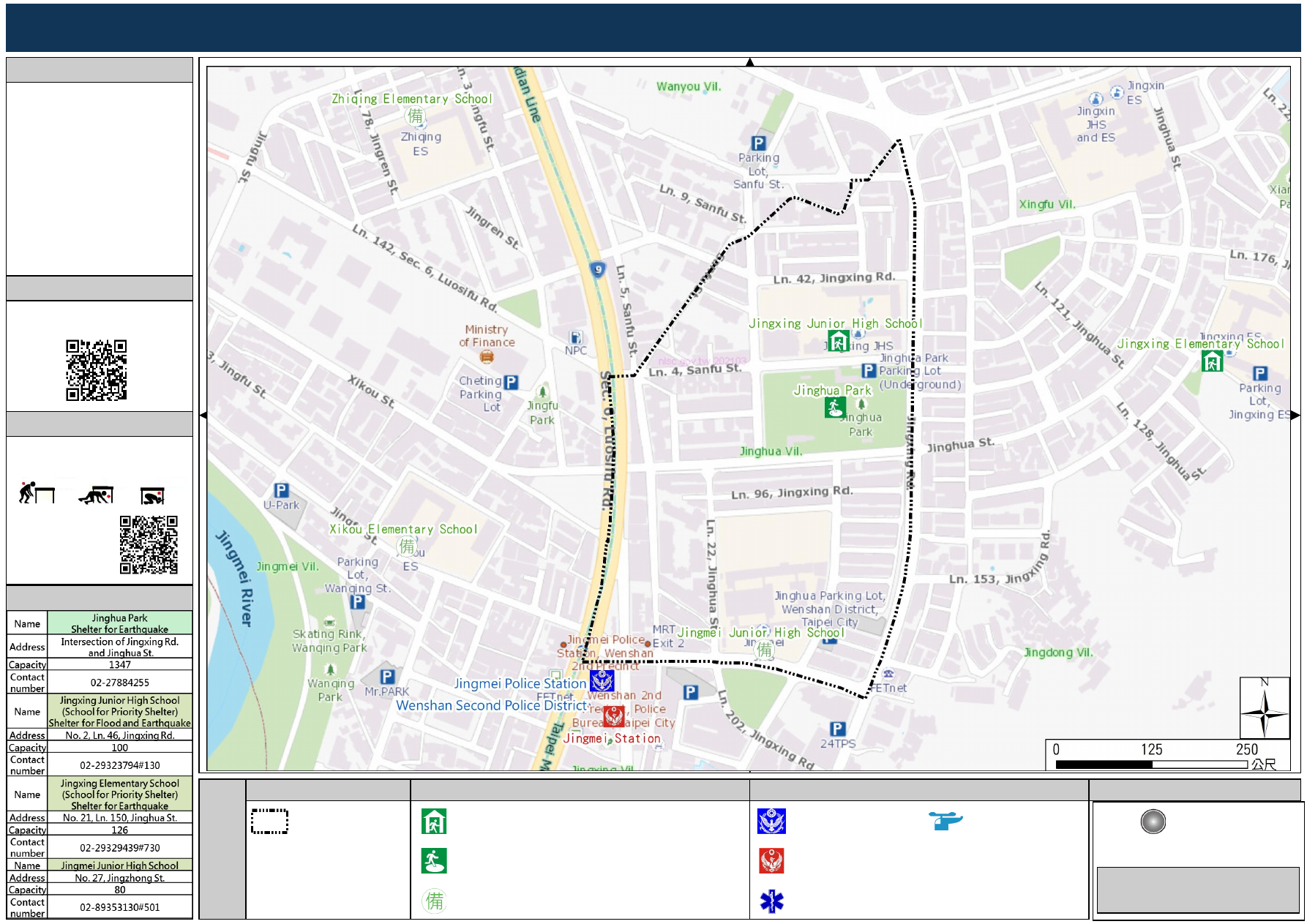Click the capacity value 126
The height and width of the screenshot is (924, 1307).
coord(120,830)
